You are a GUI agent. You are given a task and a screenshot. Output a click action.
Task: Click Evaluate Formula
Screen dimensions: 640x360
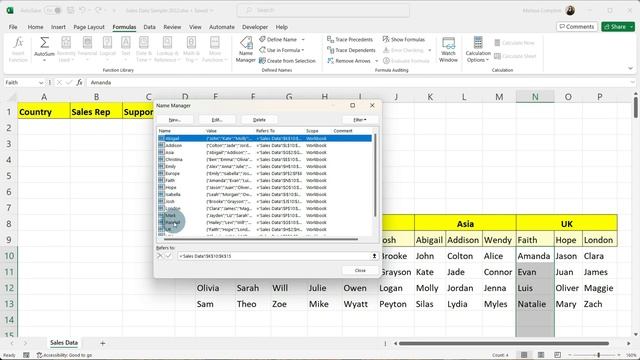[x=406, y=61]
